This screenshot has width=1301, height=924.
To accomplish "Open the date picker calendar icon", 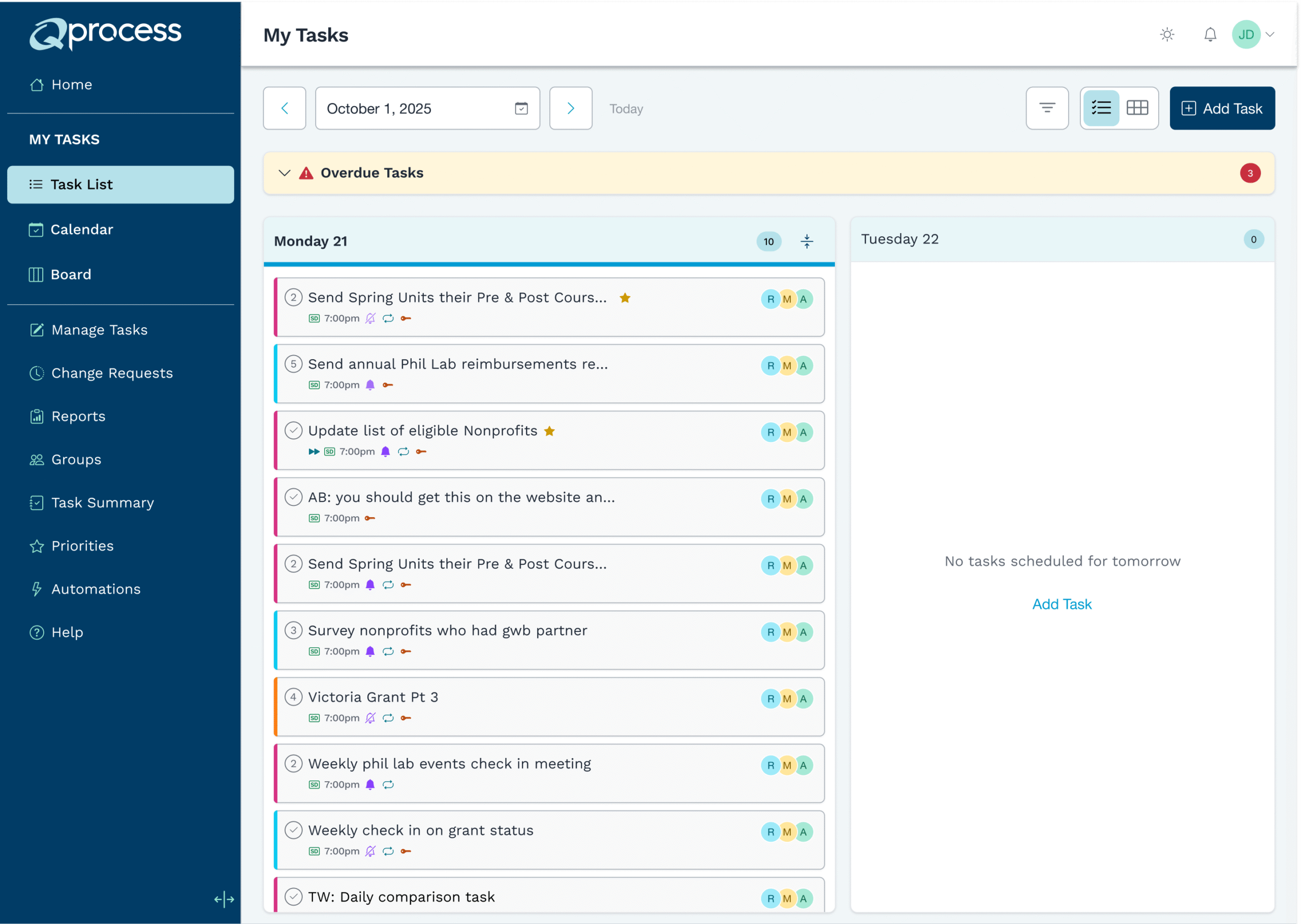I will (521, 108).
